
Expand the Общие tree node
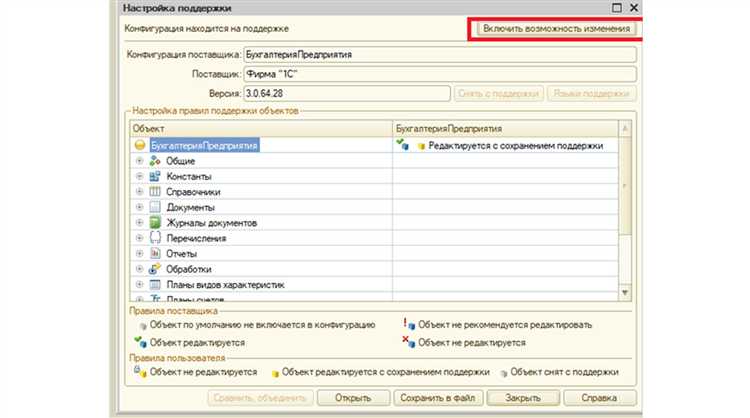tap(139, 161)
